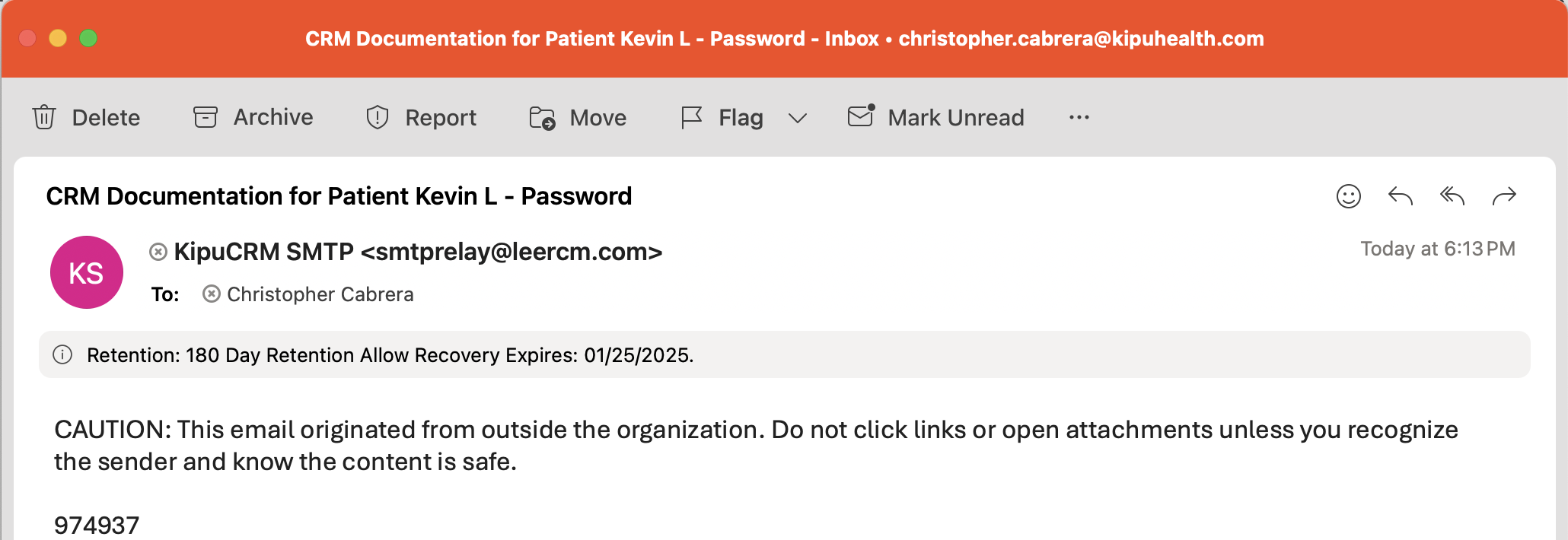Report this email using shield icon
This screenshot has height=540, width=1568.
378,117
